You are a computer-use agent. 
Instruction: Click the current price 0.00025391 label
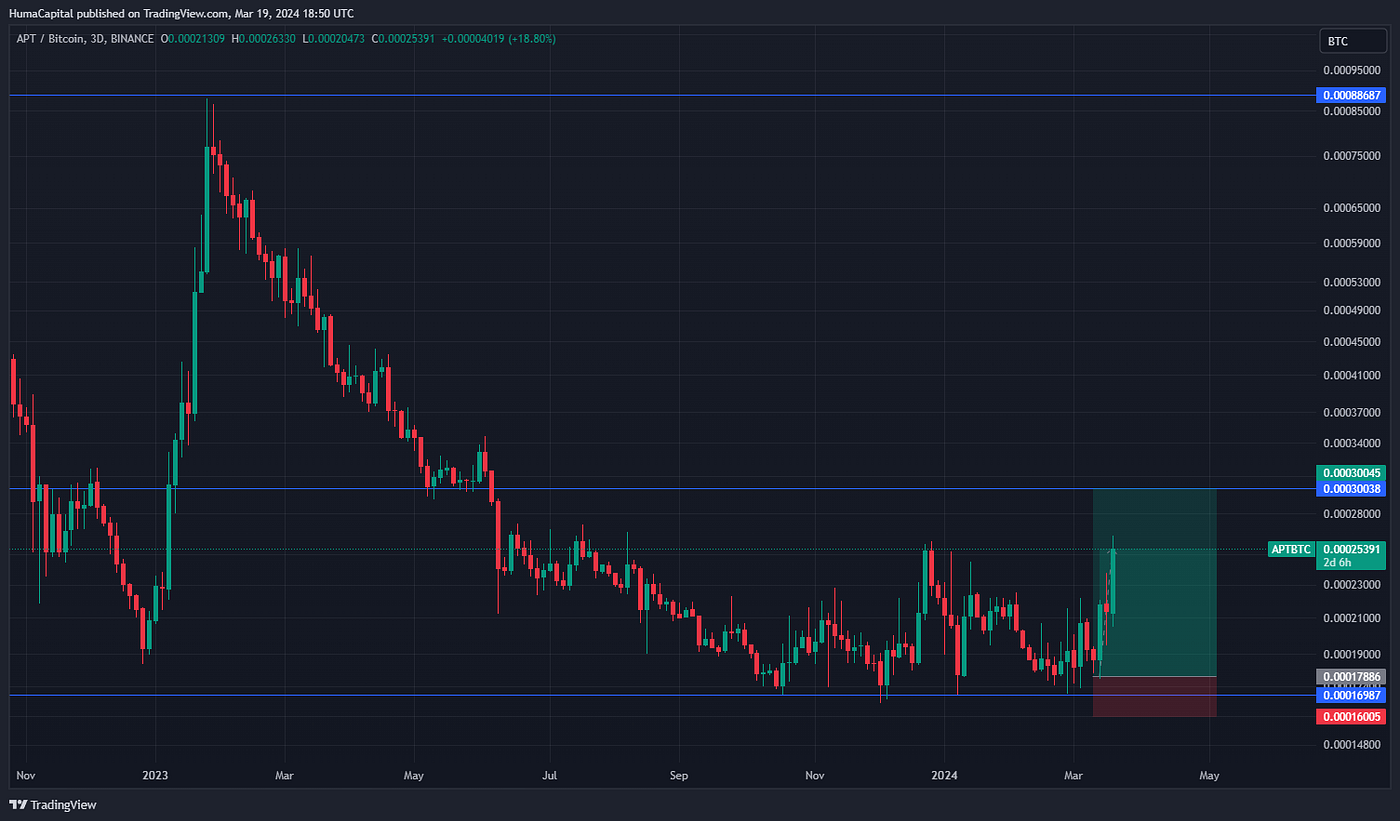1352,549
